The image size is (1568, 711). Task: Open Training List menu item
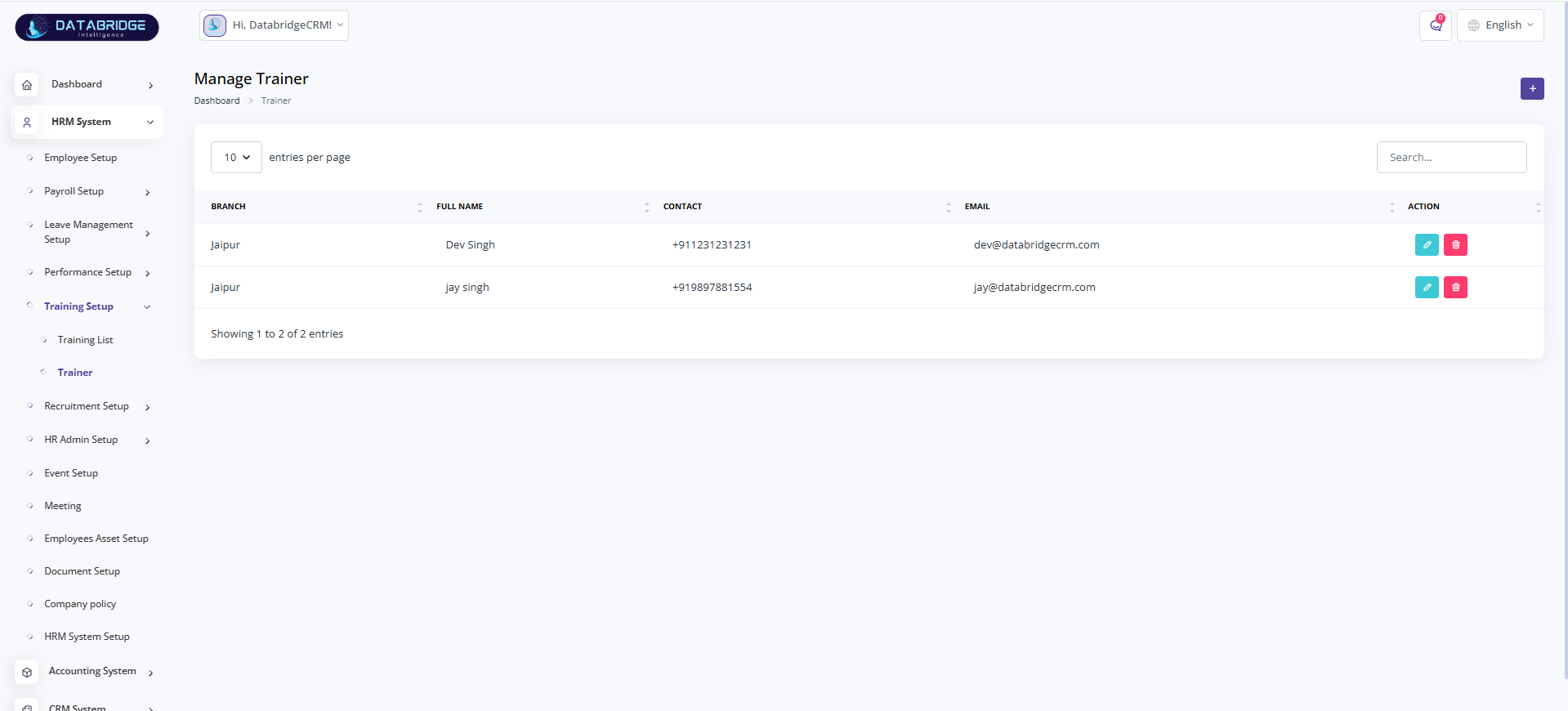[85, 340]
